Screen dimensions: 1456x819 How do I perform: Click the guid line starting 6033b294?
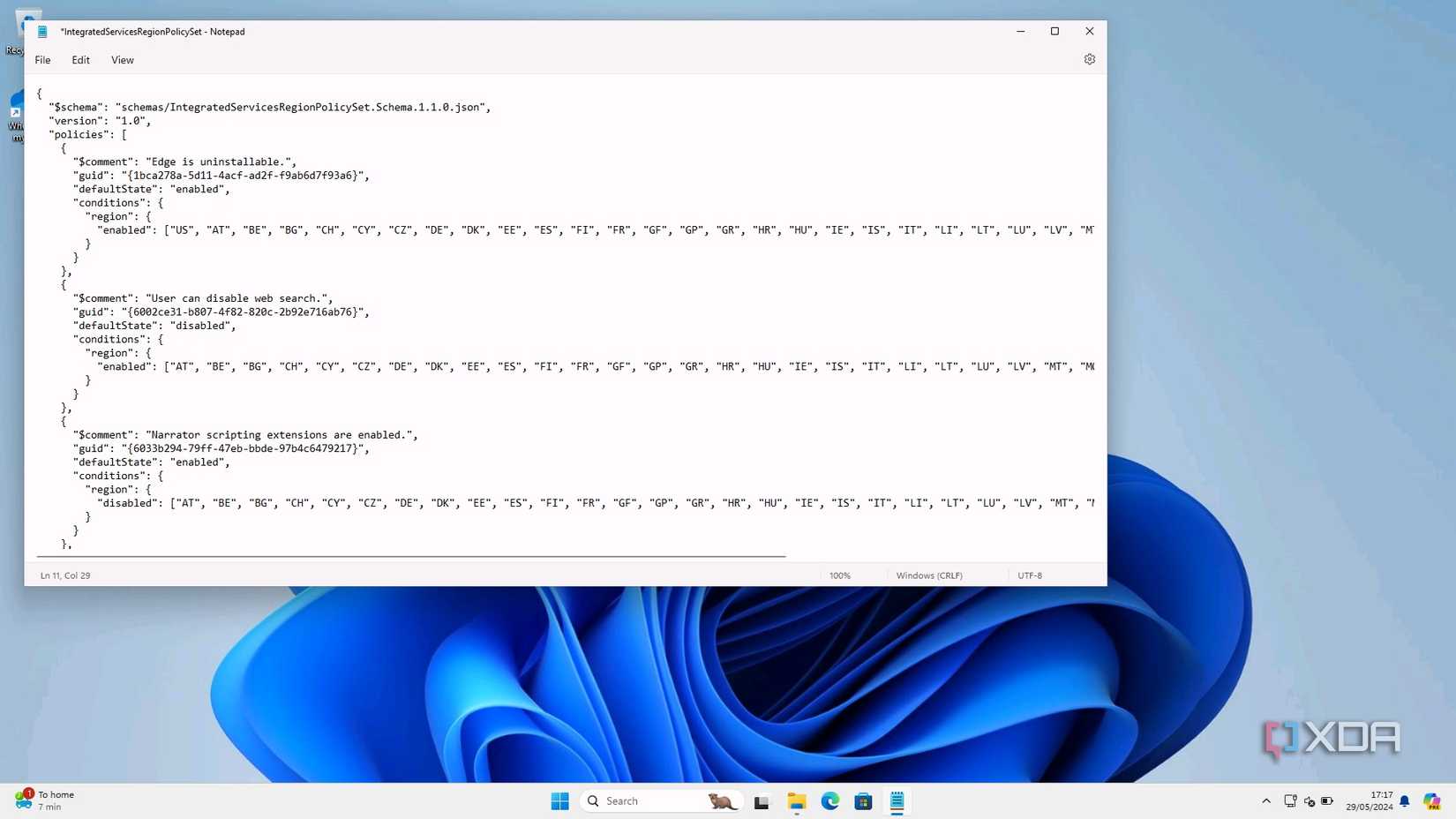coord(221,448)
